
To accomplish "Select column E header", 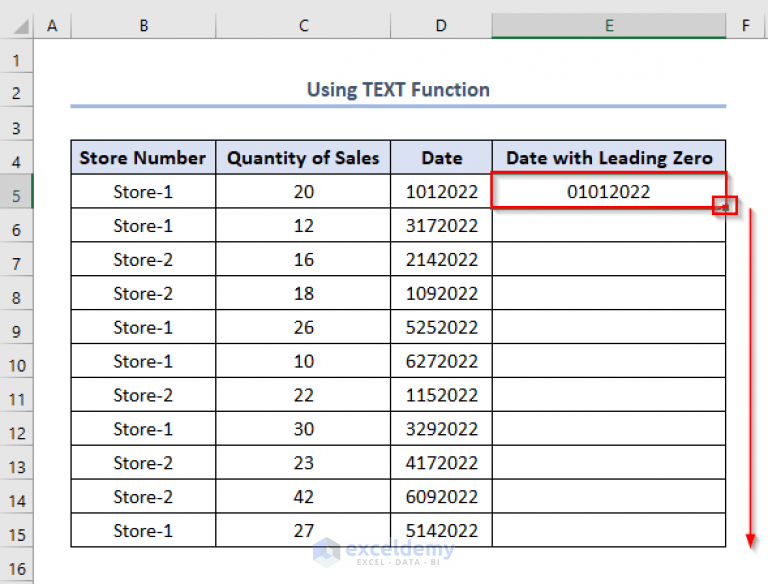I will click(609, 25).
